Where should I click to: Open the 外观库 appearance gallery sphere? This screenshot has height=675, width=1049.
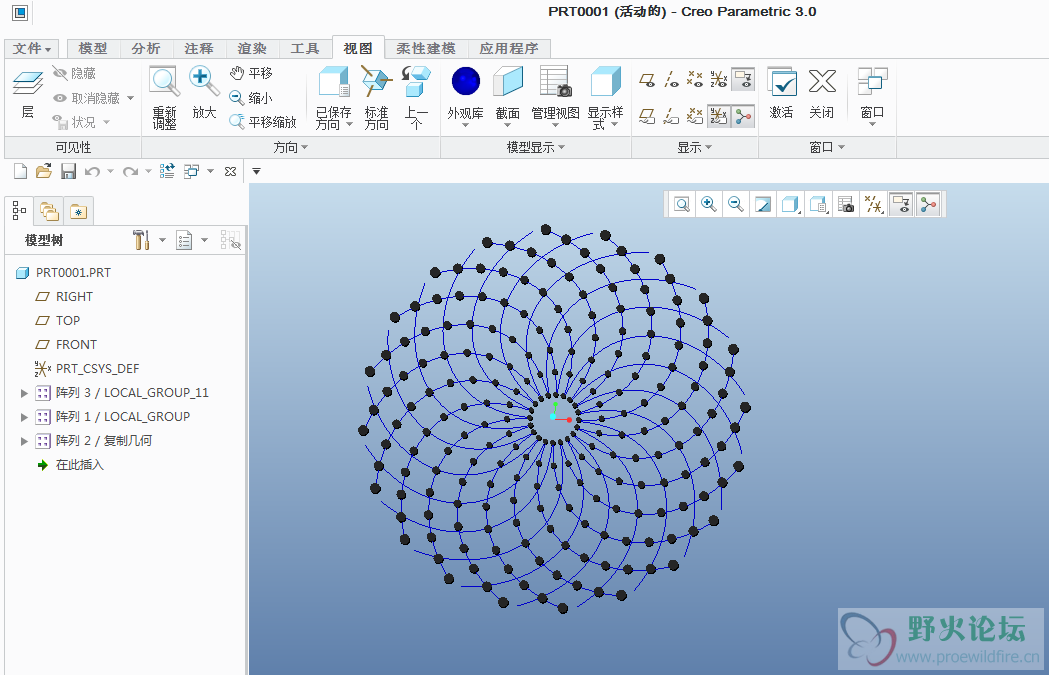coord(465,82)
